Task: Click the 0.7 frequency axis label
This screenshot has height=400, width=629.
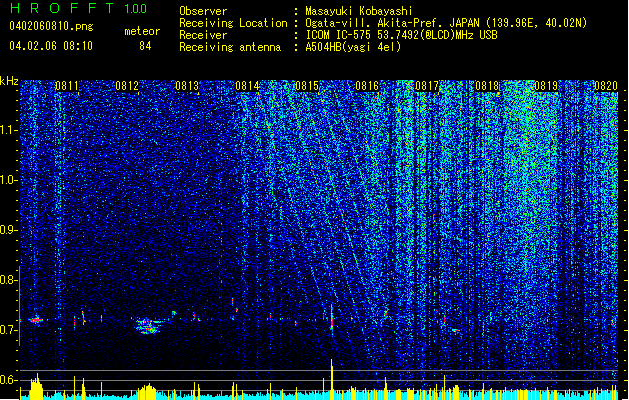Action: (x=8, y=330)
